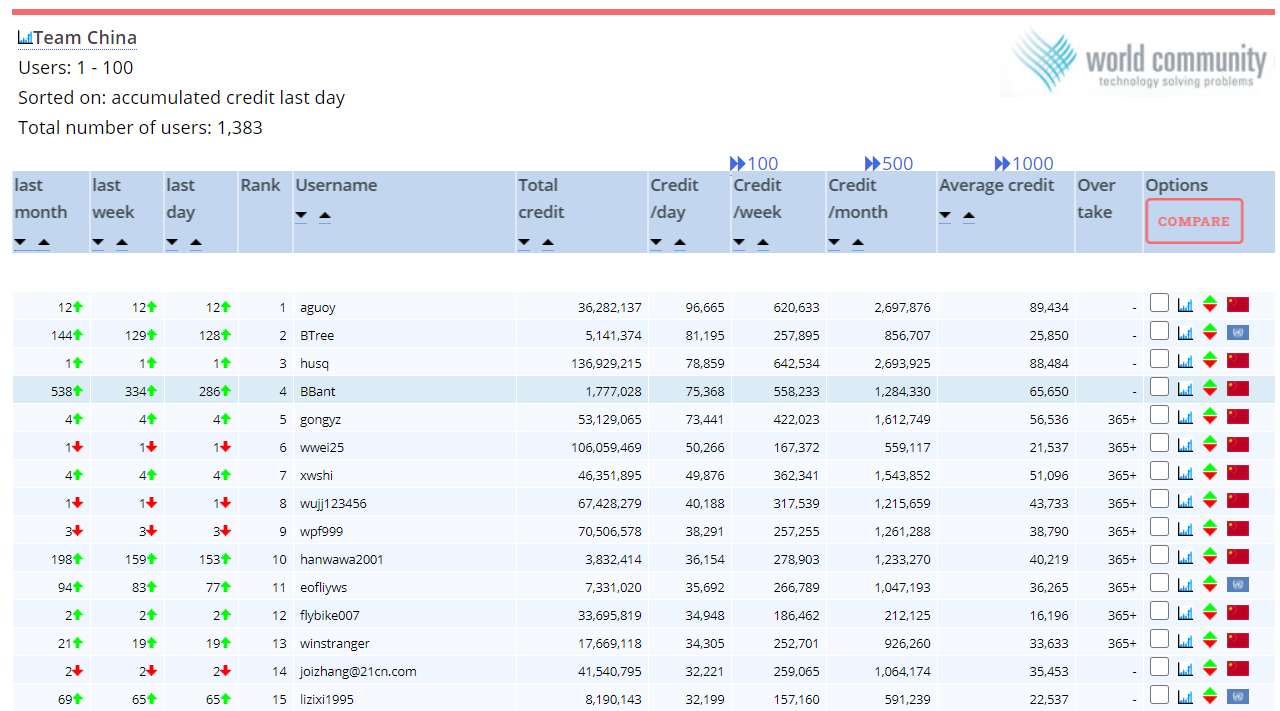The width and height of the screenshot is (1280, 711).
Task: Tick the compare checkbox for husq
Action: click(x=1159, y=359)
